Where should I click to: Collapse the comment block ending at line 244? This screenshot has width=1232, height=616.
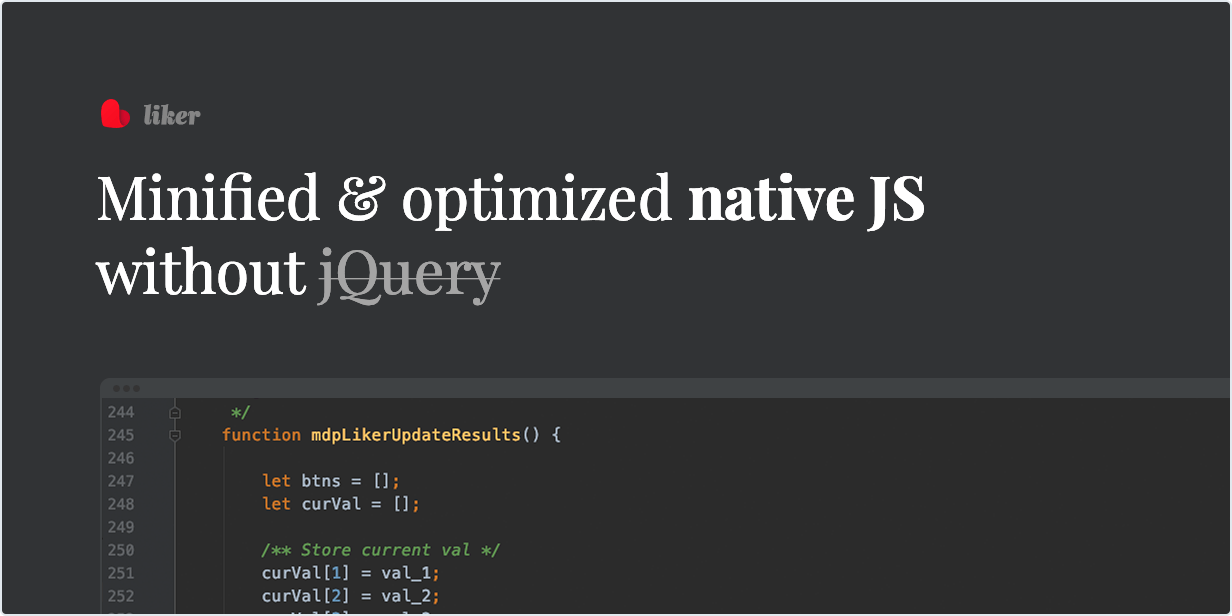[x=175, y=412]
